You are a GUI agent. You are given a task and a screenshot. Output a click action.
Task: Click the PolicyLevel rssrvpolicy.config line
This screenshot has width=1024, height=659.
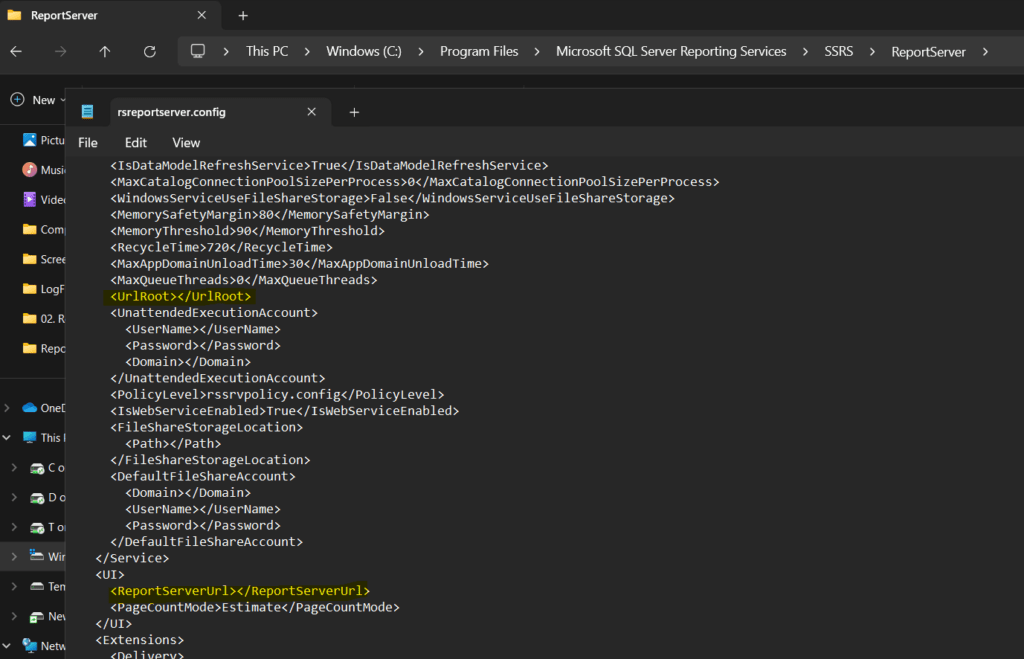[277, 394]
